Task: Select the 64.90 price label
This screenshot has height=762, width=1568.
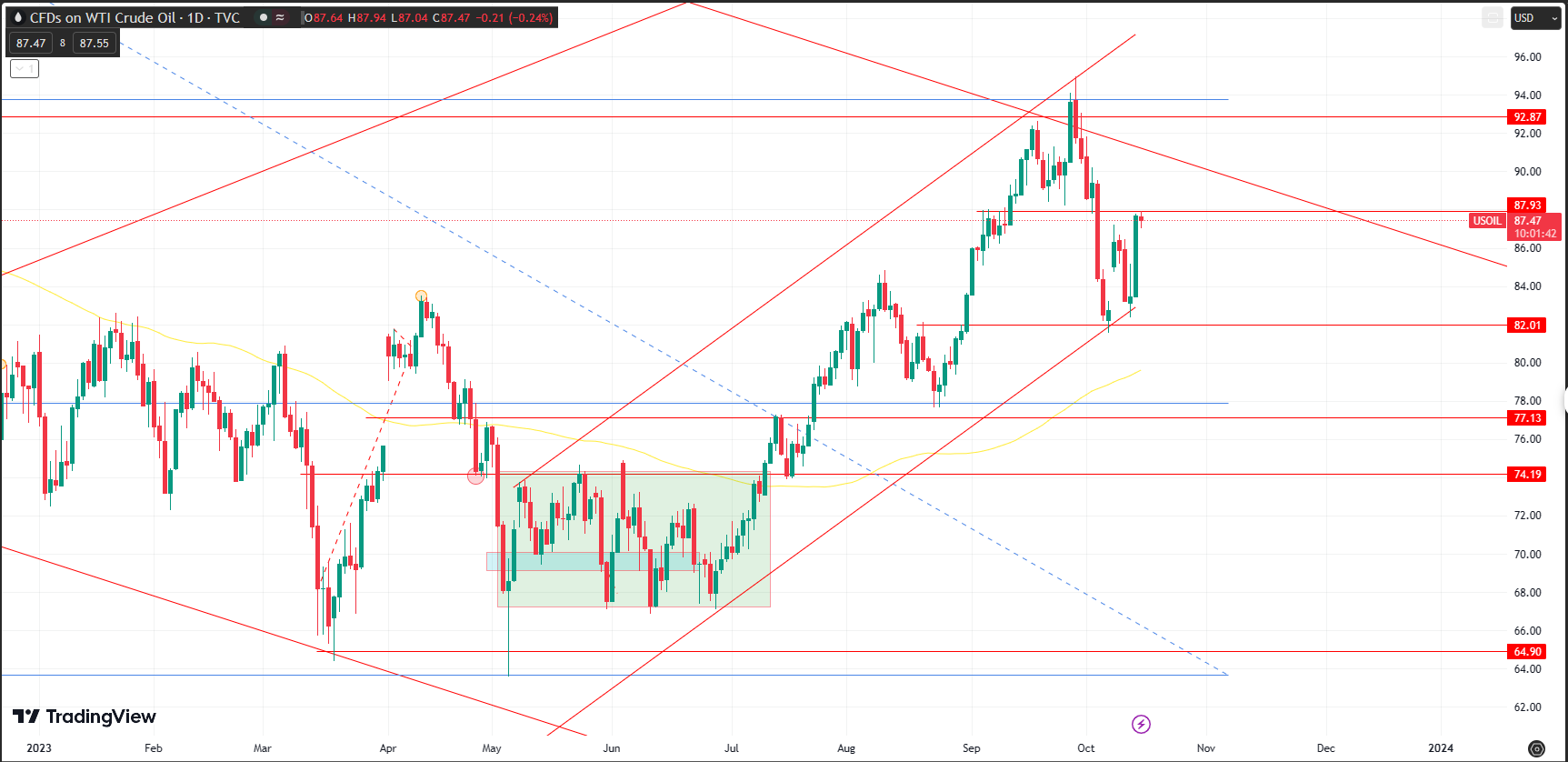Action: point(1527,651)
